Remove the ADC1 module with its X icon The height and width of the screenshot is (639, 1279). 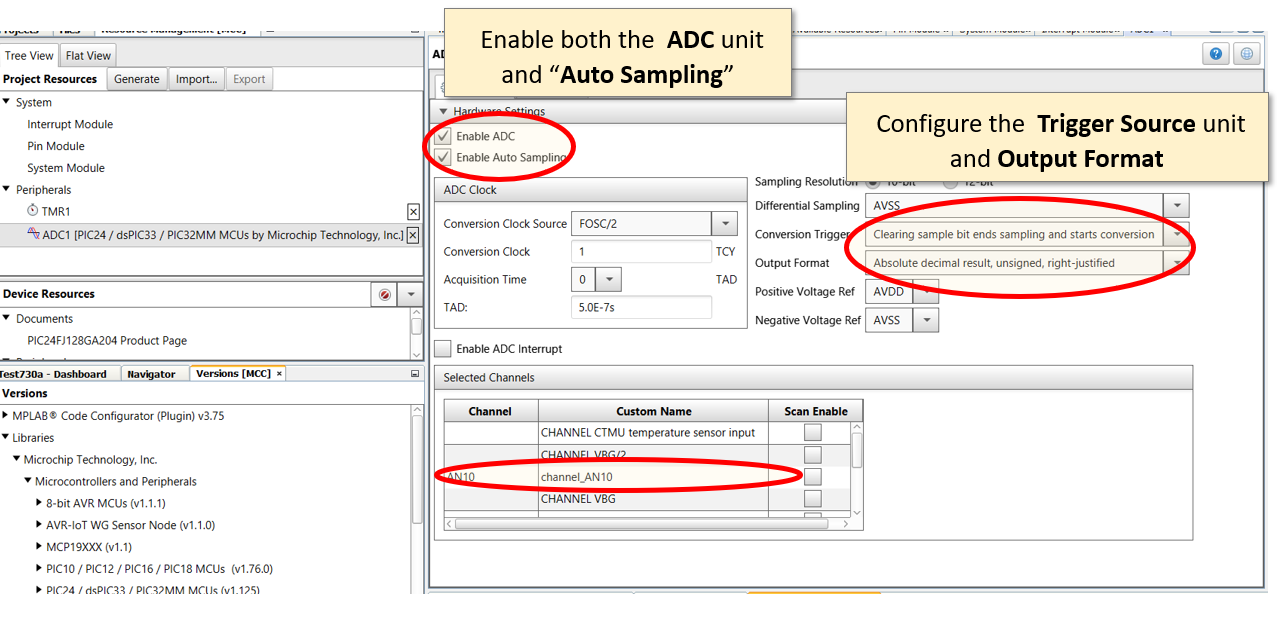tap(412, 235)
